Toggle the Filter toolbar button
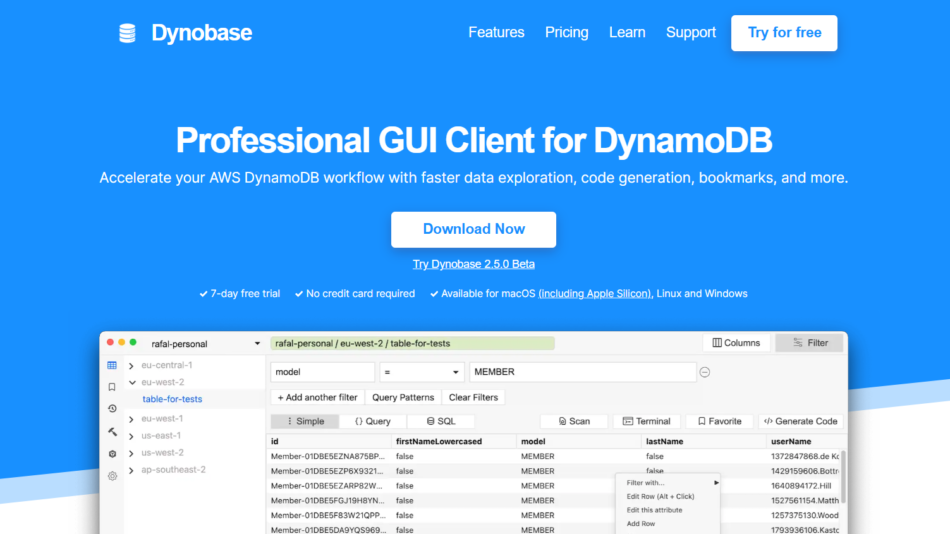950x534 pixels. coord(809,343)
